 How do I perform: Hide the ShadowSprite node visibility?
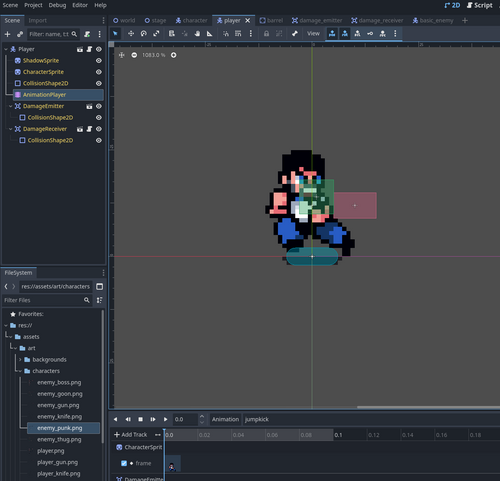point(99,61)
